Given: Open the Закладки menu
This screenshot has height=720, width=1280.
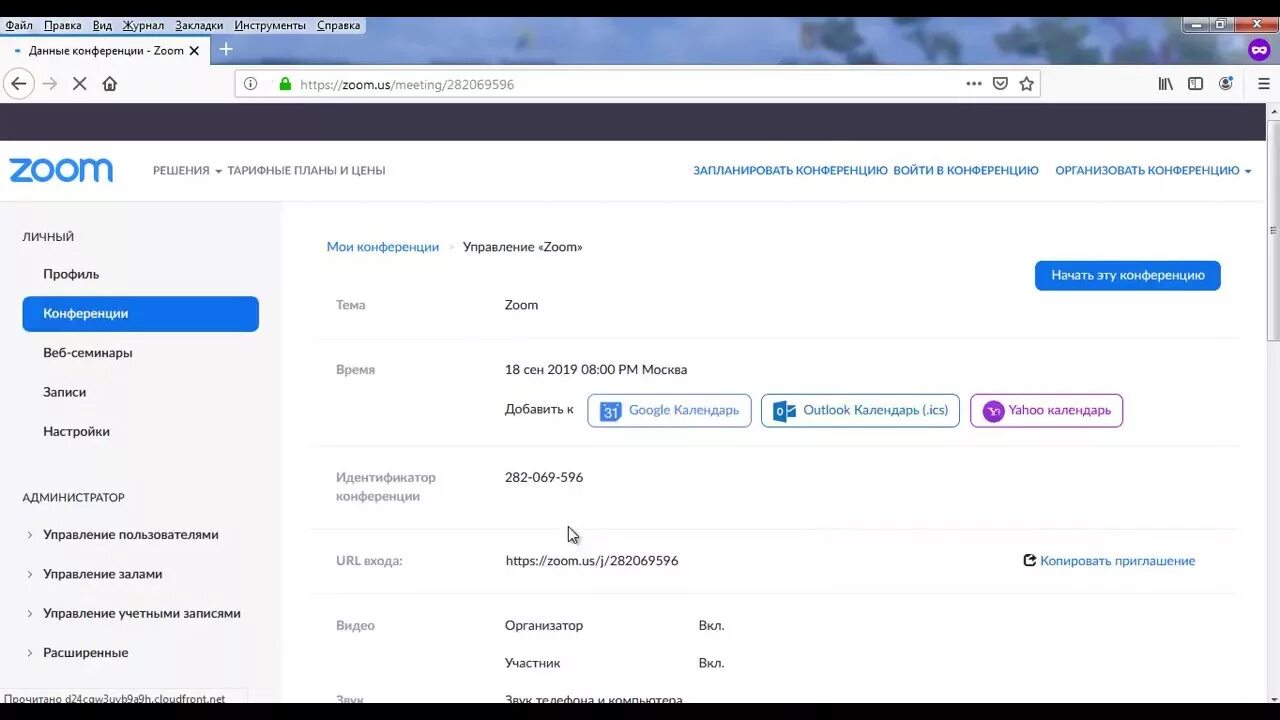Looking at the screenshot, I should (x=199, y=25).
